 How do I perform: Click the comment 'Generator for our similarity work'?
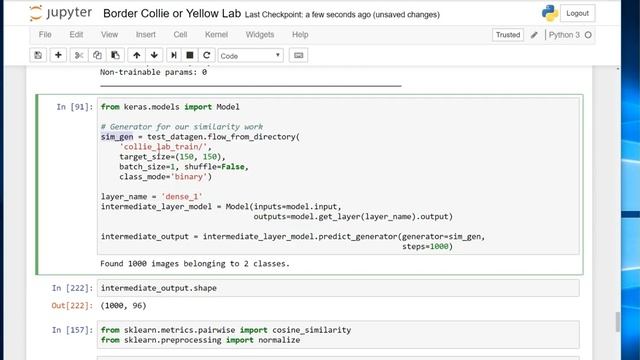(x=182, y=127)
